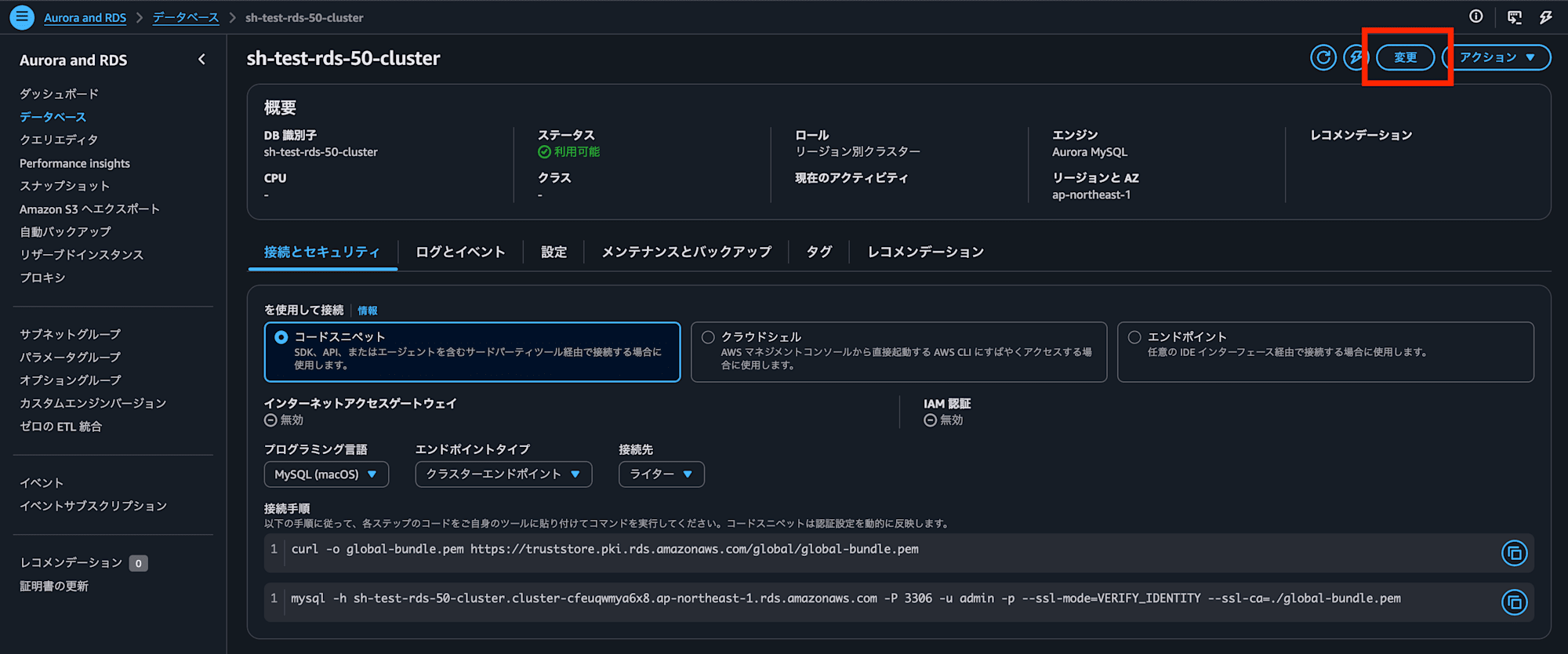Select the エンドポイント radio option
This screenshot has height=654, width=1568.
(x=1134, y=337)
